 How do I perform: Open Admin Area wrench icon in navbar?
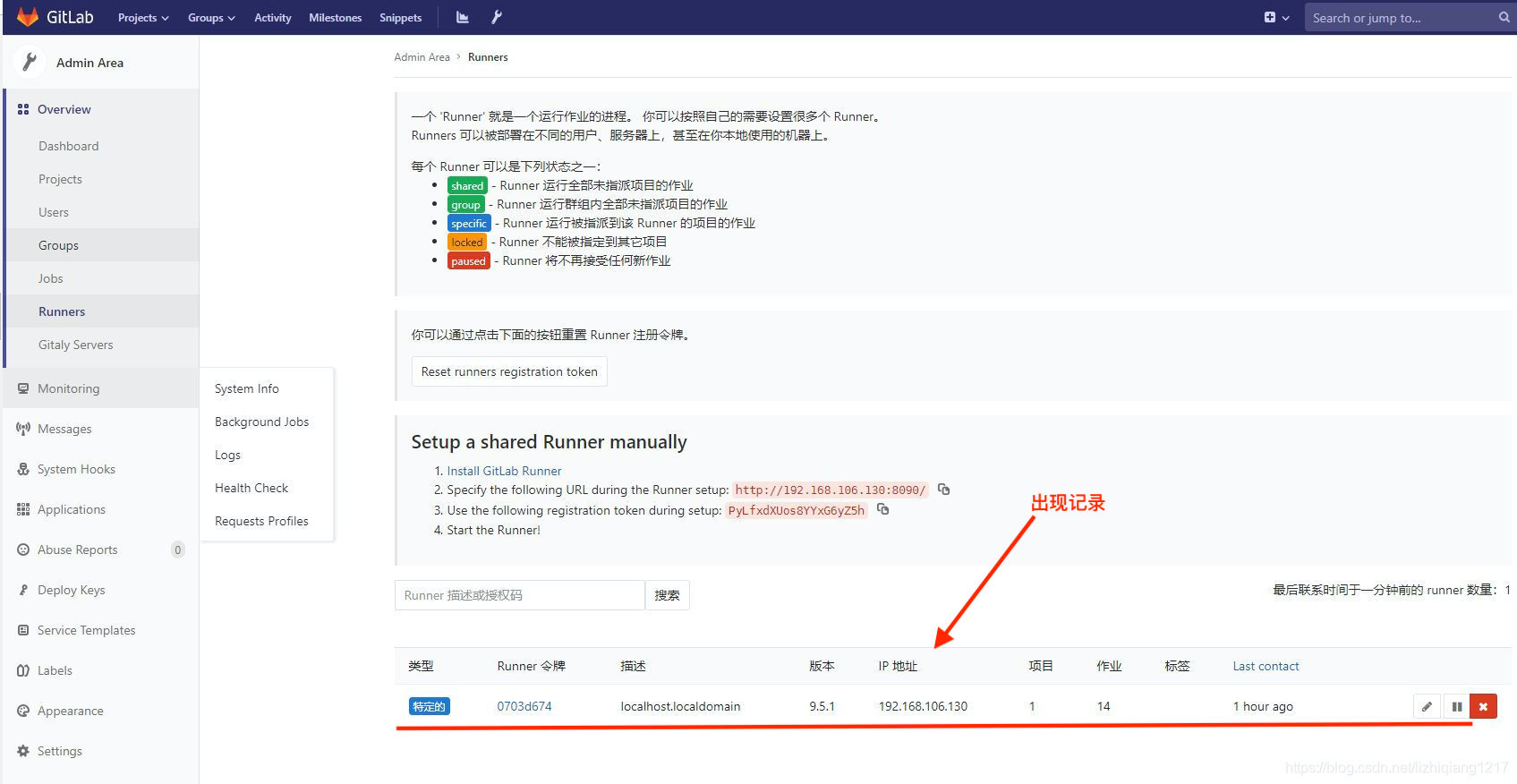[x=497, y=17]
